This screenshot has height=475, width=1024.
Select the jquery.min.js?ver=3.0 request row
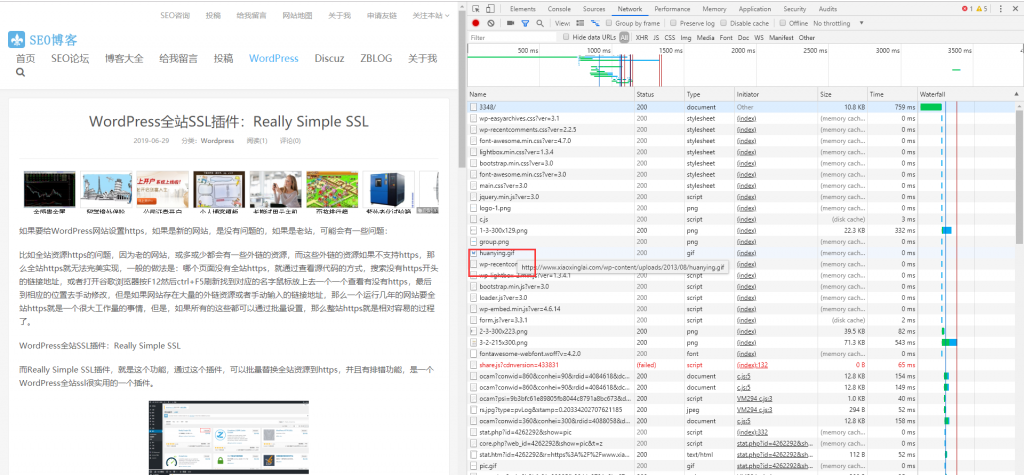[x=742, y=197]
